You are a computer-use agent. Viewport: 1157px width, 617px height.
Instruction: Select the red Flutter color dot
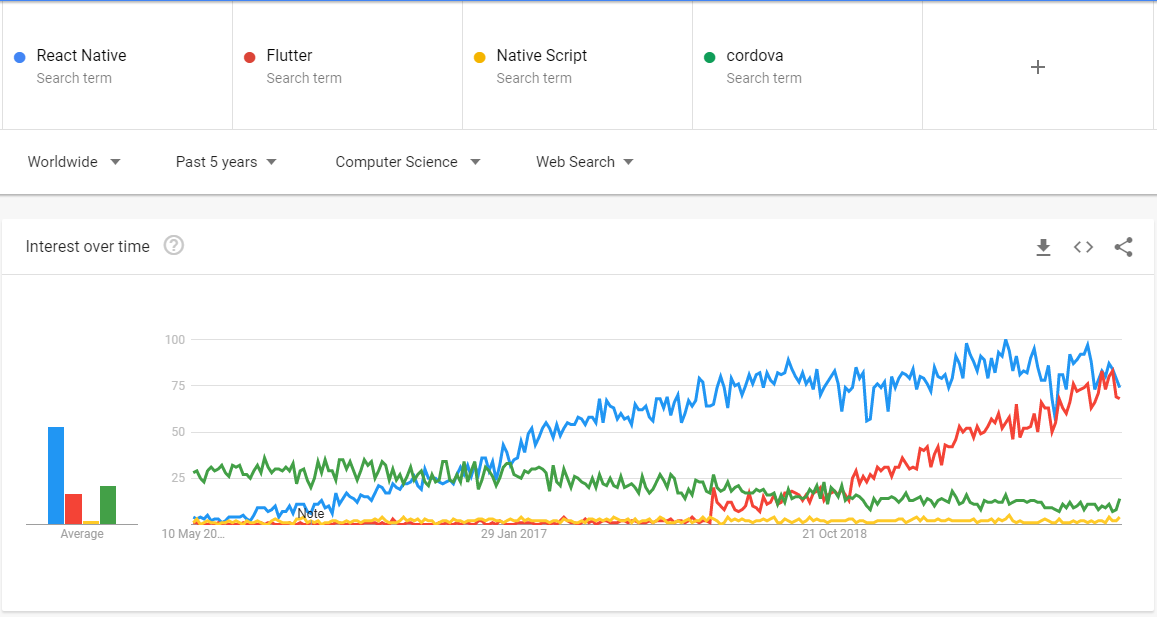[x=249, y=57]
